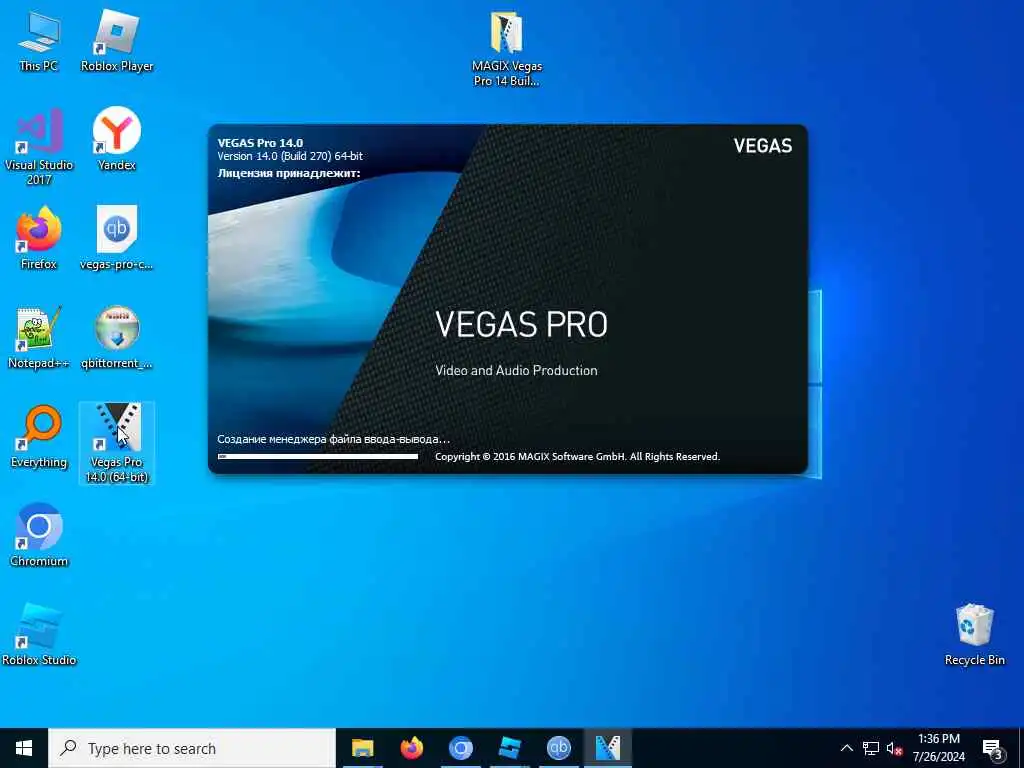Click the Vegas Pro taskbar button
This screenshot has height=768, width=1024.
[x=607, y=748]
